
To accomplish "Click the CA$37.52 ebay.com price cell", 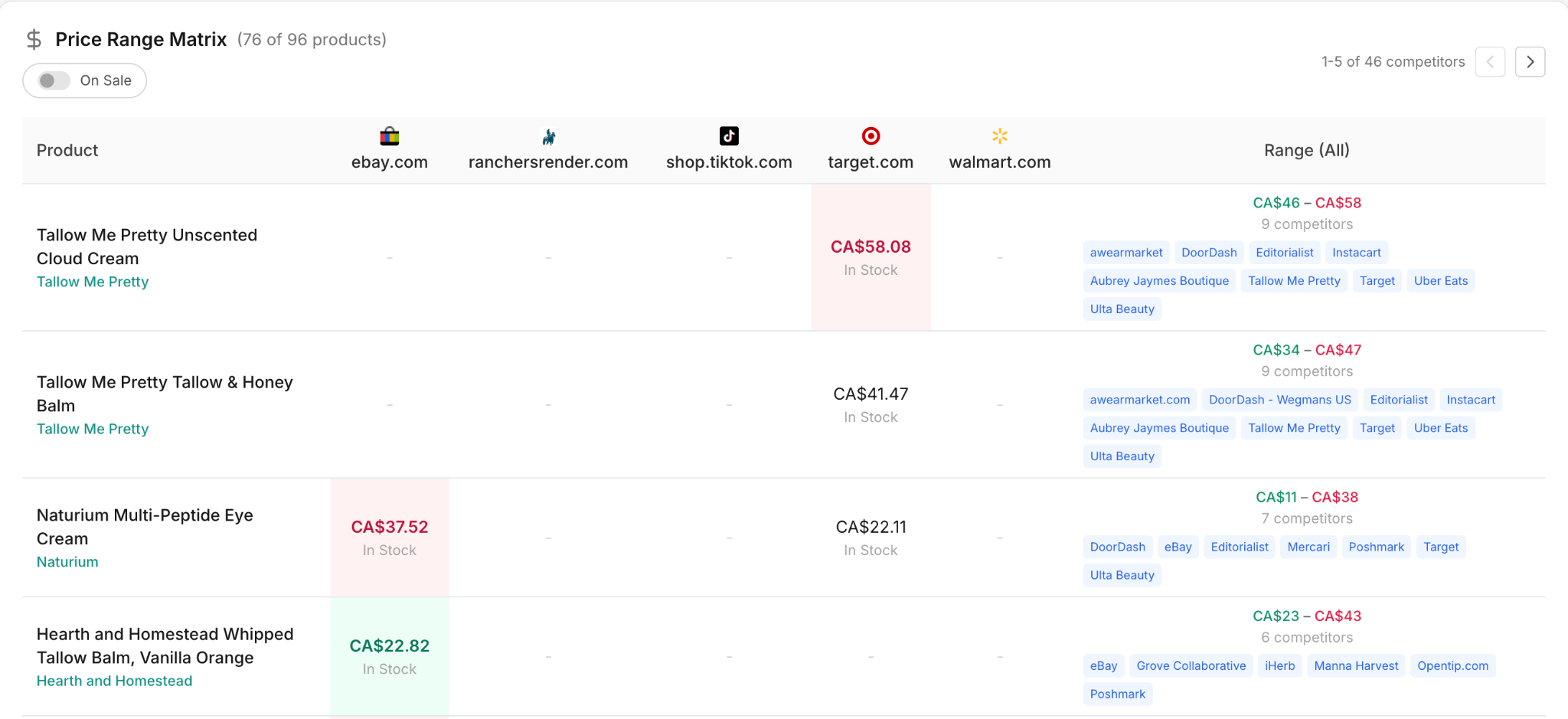I will [x=390, y=538].
